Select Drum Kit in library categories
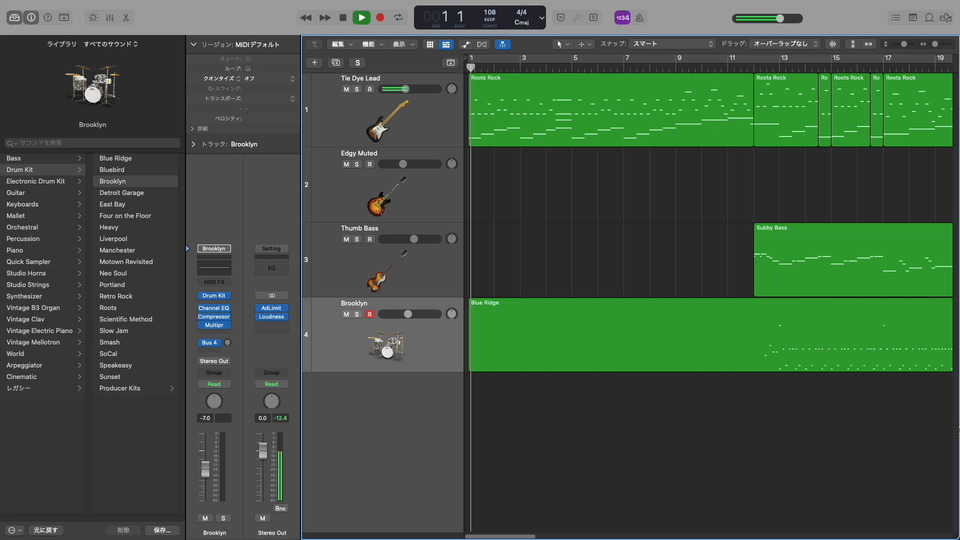This screenshot has height=540, width=960. coord(43,170)
